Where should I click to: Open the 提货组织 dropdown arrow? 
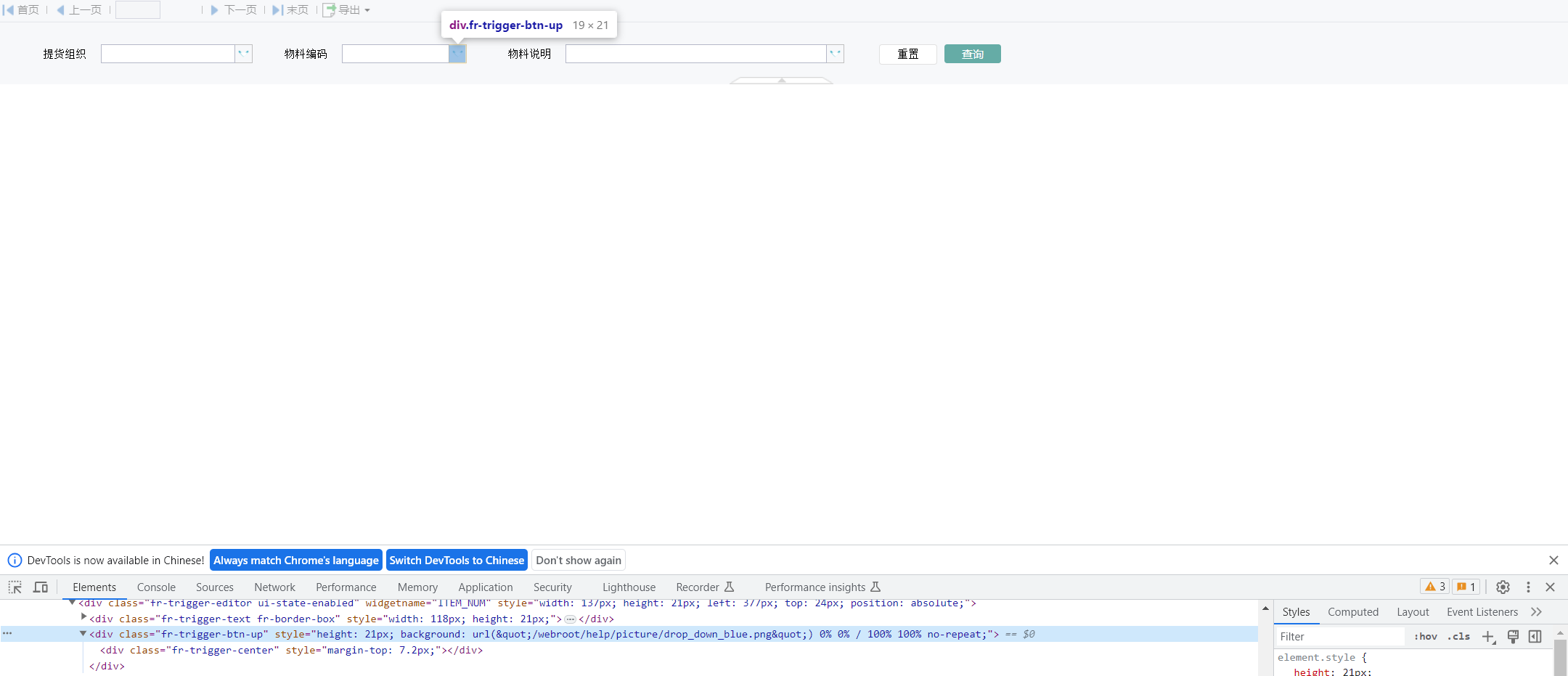coord(244,54)
